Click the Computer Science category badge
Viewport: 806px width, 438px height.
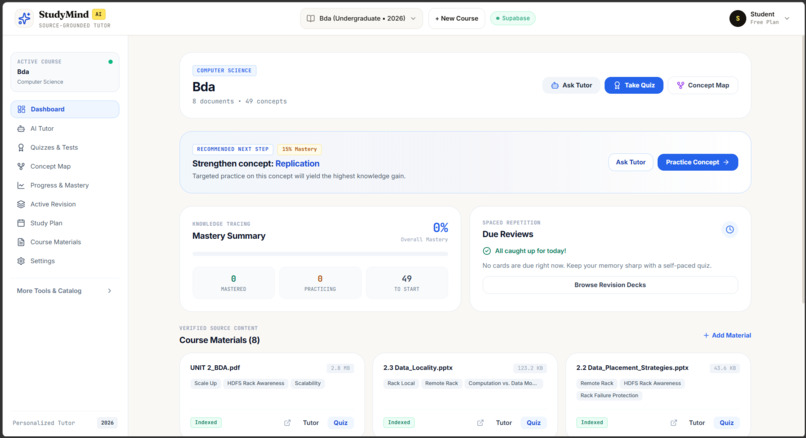(224, 70)
